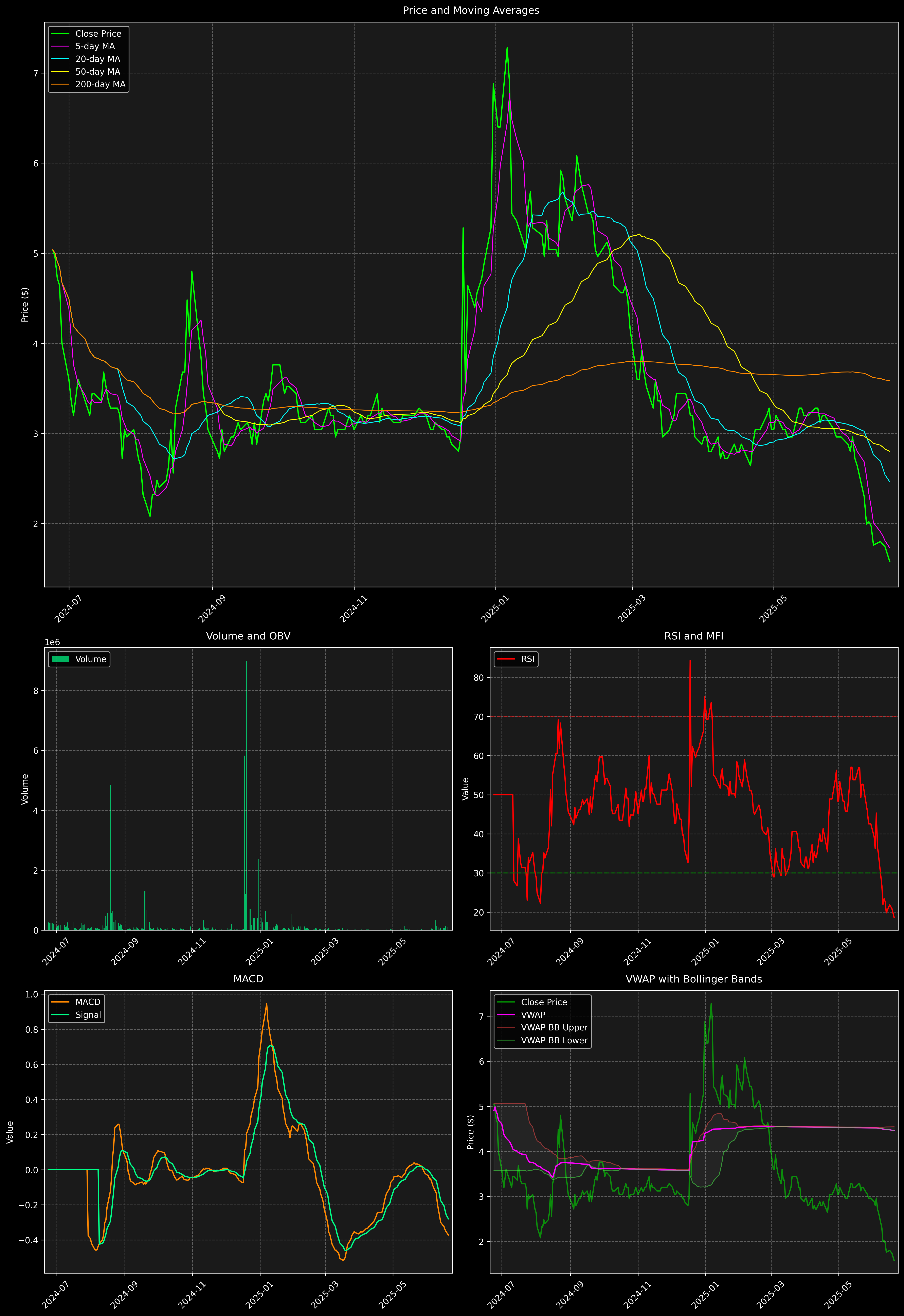Click y-axis tick '0.0' on the MACD chart

[x=32, y=1170]
